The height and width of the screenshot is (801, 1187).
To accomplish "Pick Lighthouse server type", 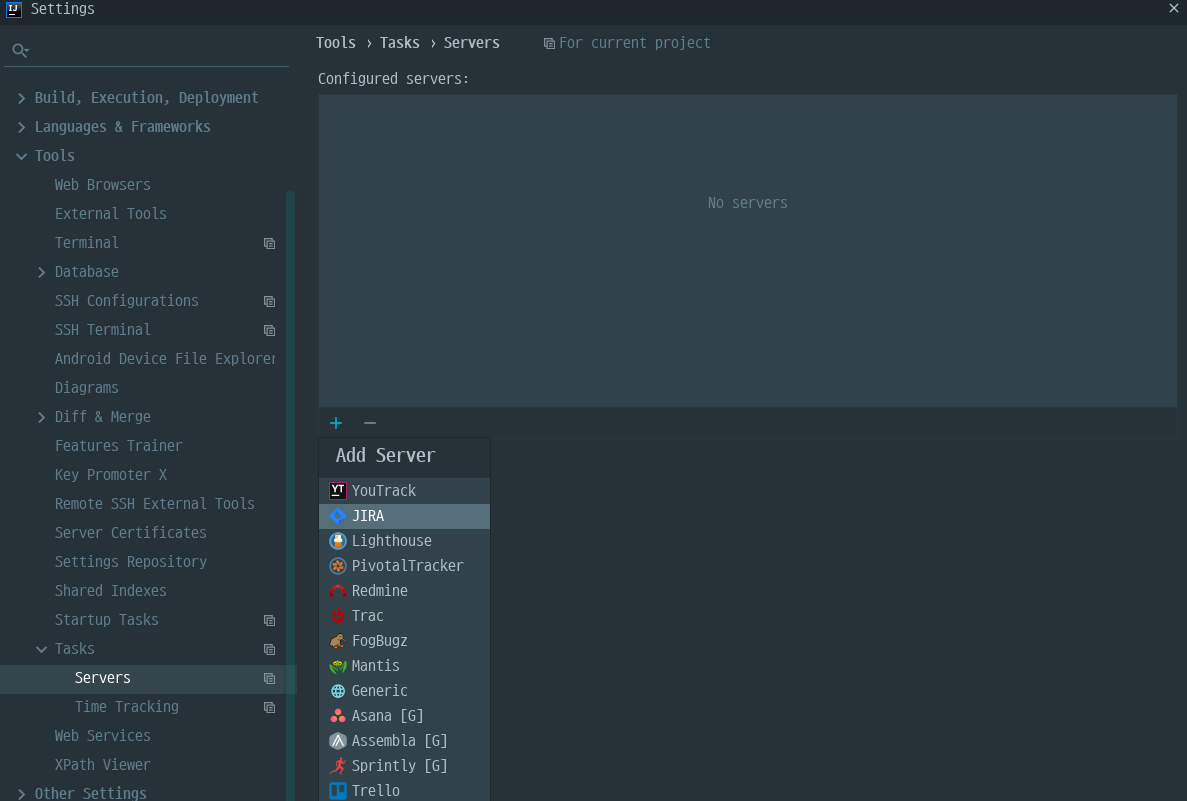I will 404,541.
